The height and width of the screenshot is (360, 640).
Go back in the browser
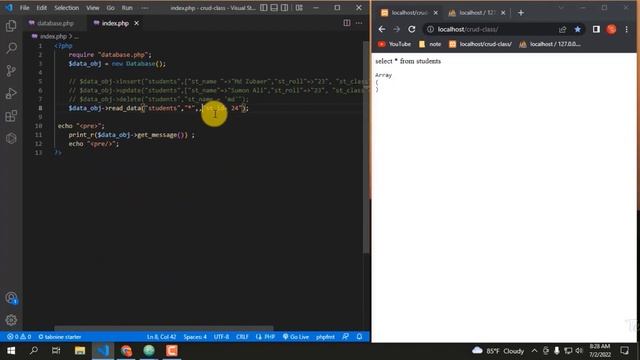click(382, 29)
